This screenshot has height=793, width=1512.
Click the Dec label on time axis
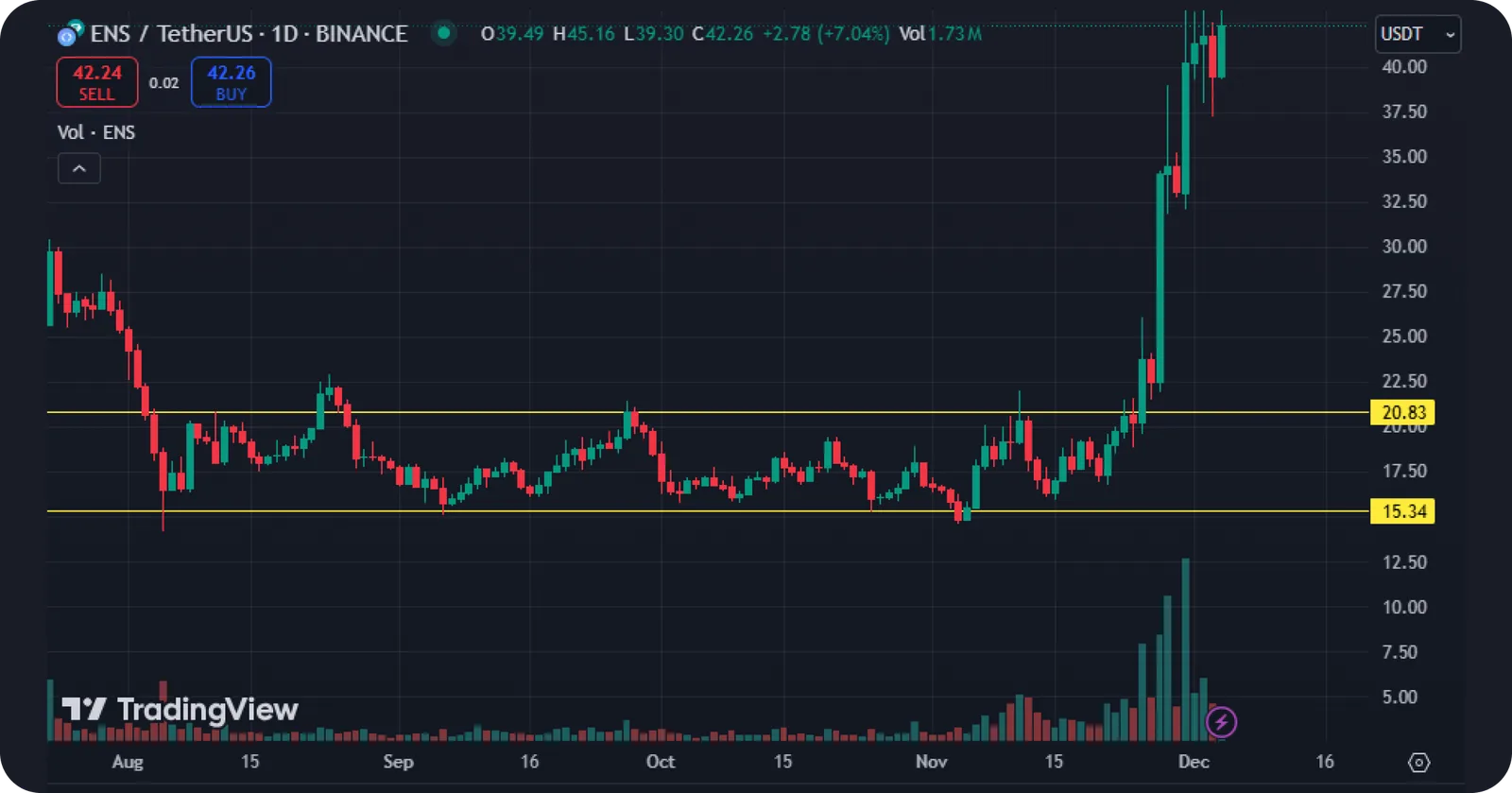coord(1194,762)
